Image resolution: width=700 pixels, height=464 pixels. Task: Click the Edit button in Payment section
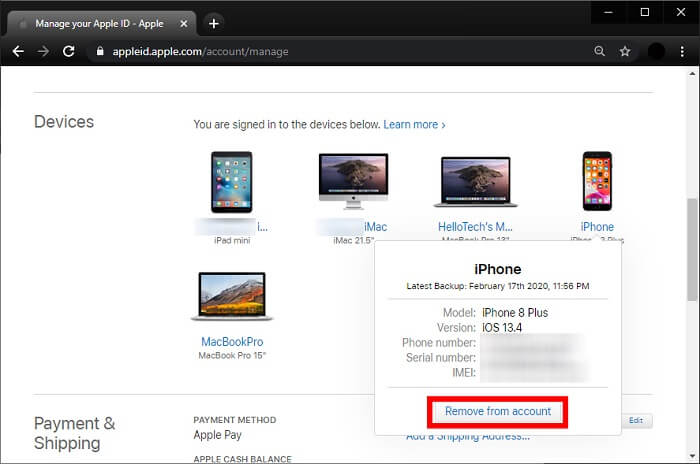coord(636,421)
